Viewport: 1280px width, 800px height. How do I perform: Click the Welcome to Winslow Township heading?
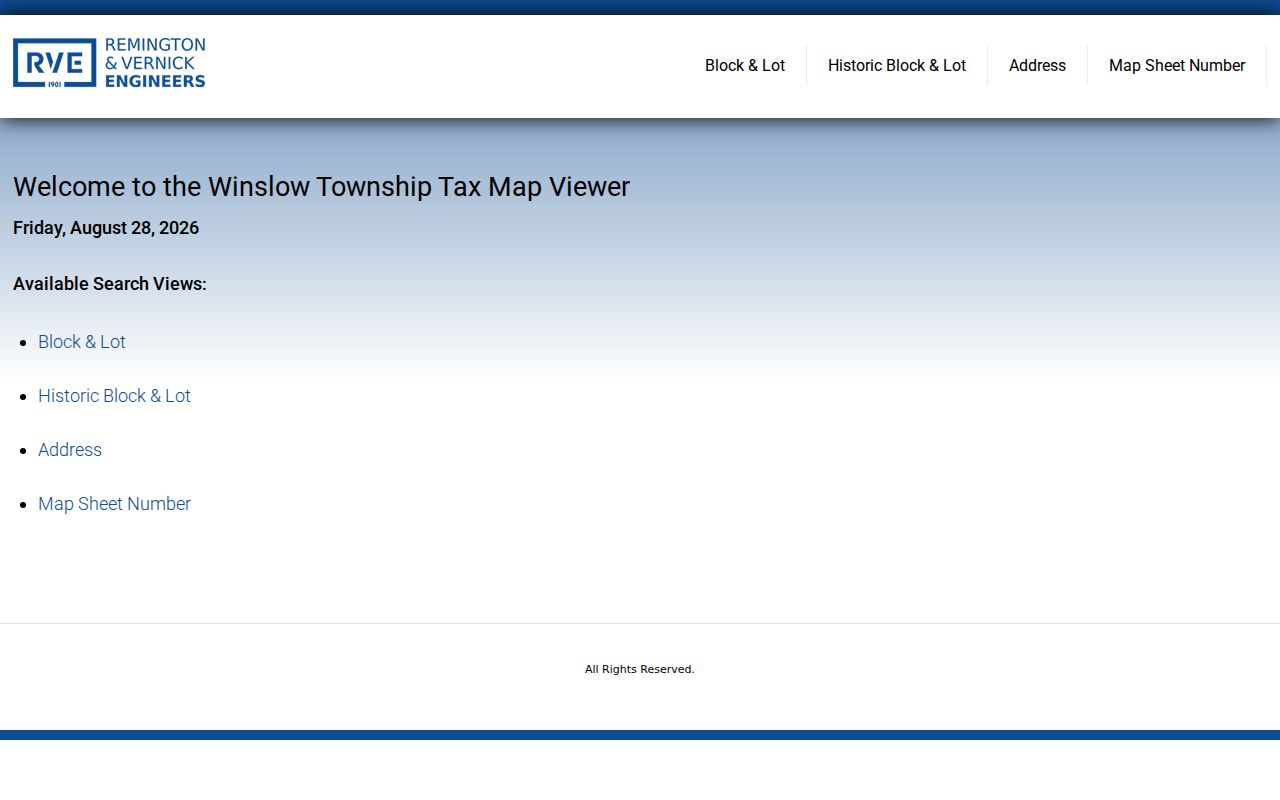pos(321,187)
